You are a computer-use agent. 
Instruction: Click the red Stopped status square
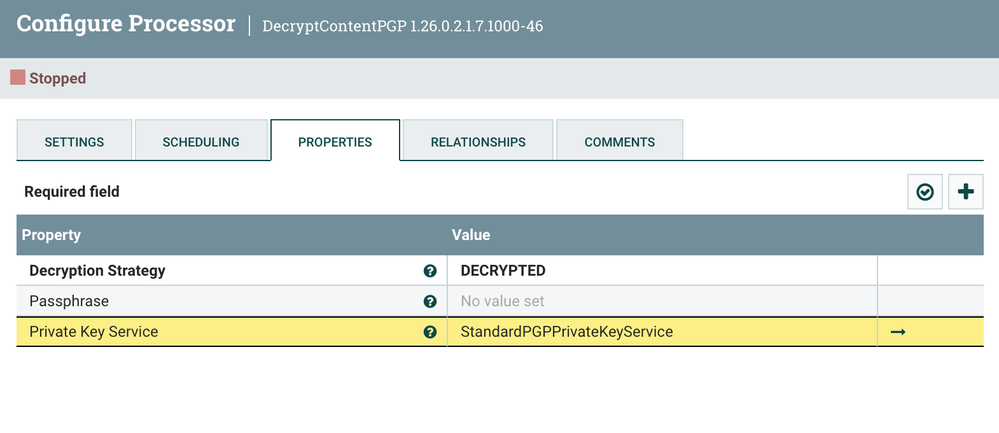(18, 78)
